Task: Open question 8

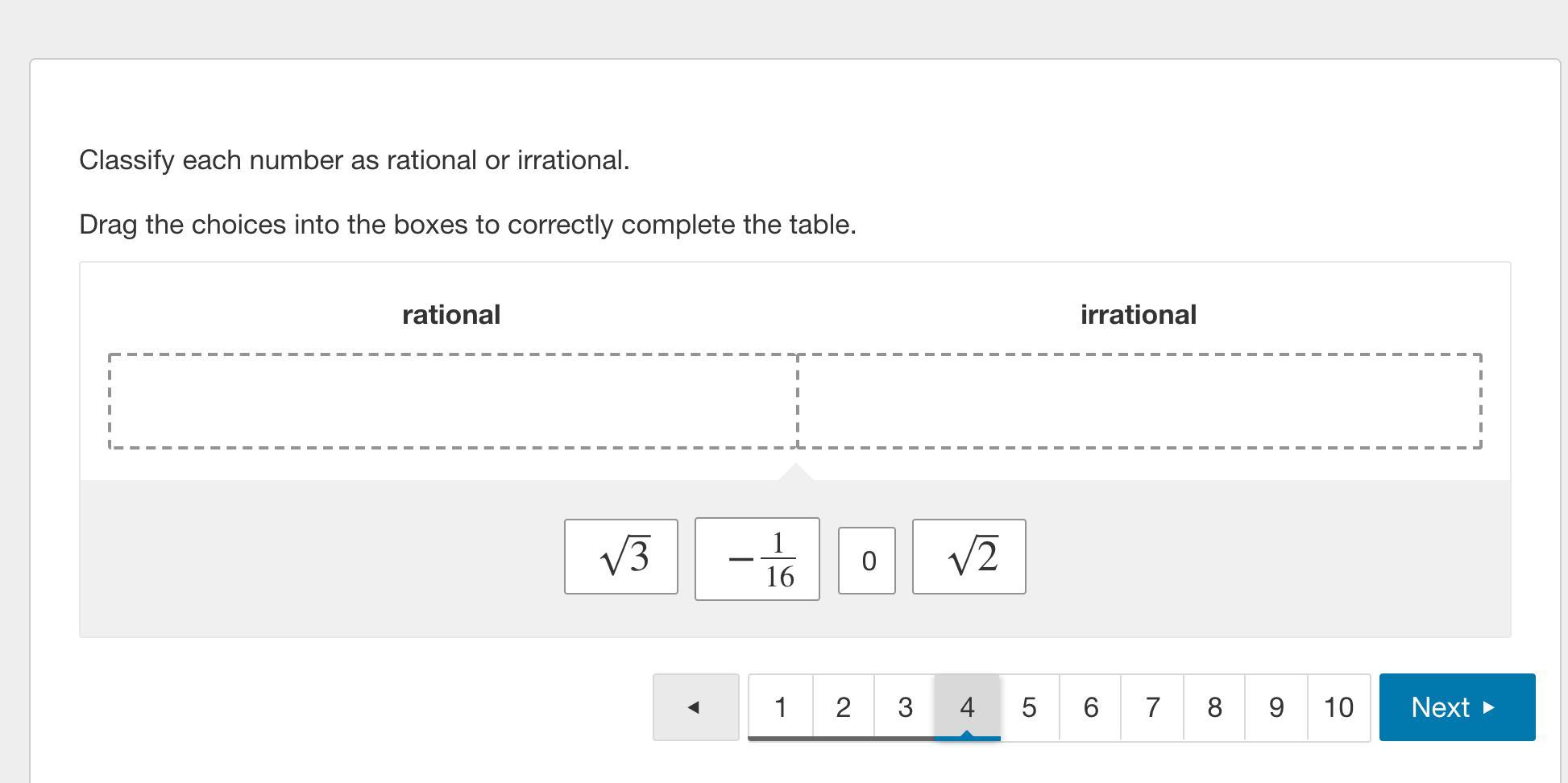Action: click(1214, 707)
